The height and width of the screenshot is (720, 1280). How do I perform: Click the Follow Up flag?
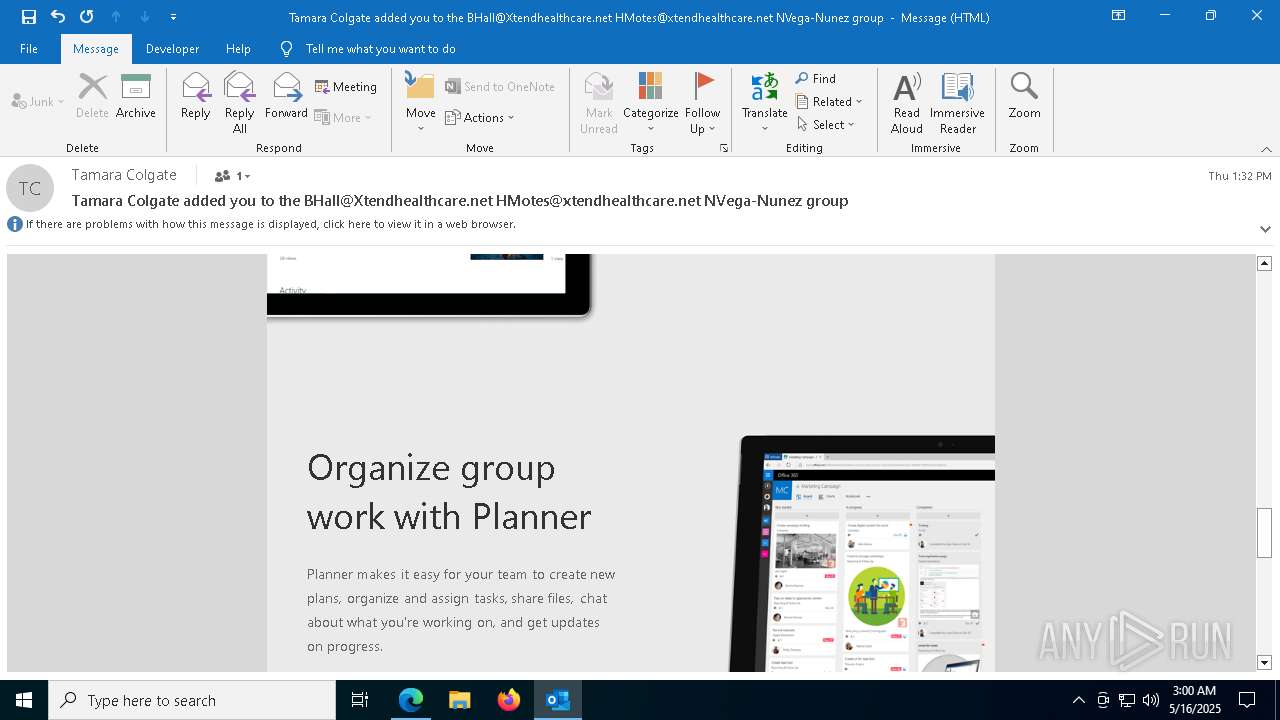coord(703,102)
